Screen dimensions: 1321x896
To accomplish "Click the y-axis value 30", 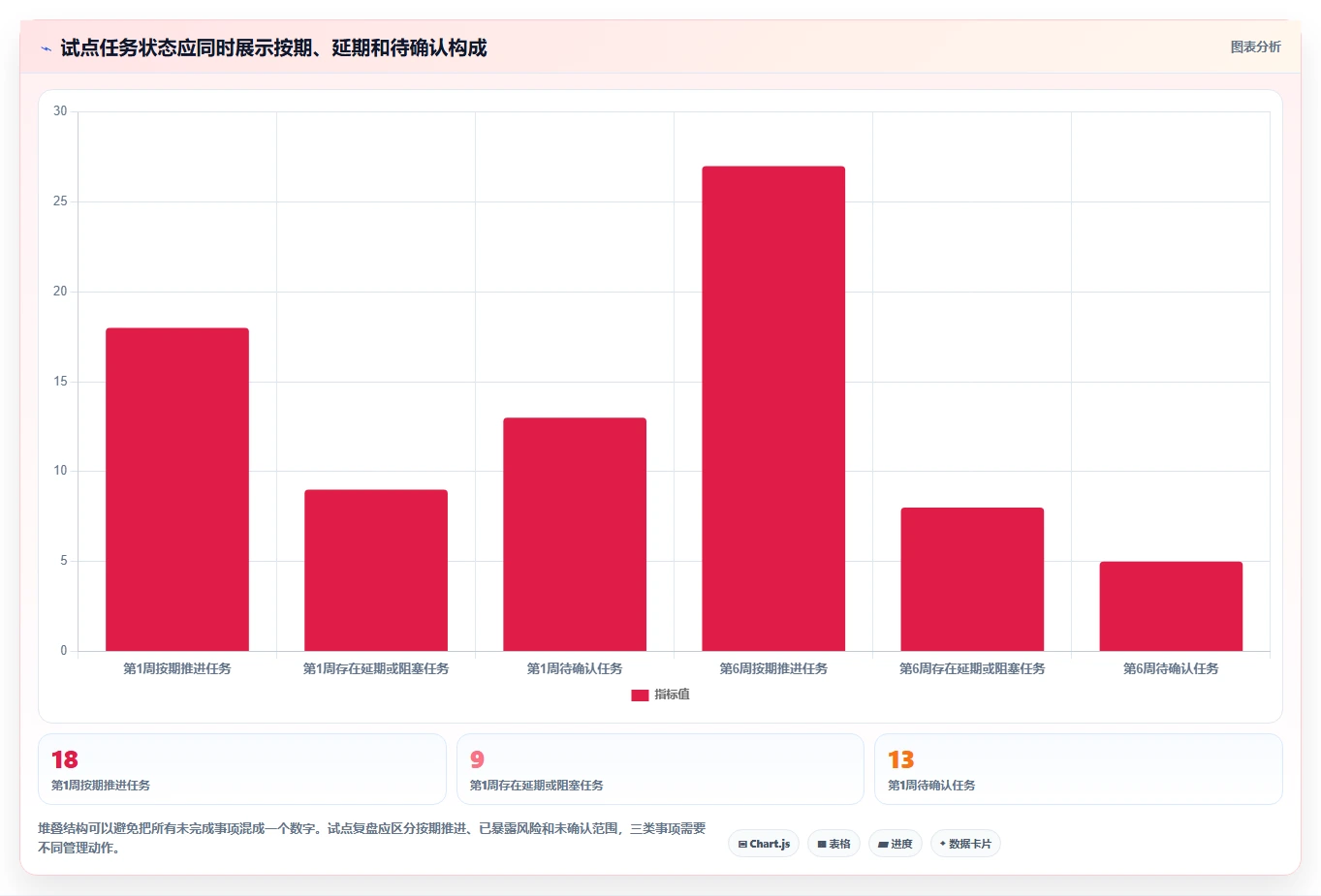I will pyautogui.click(x=60, y=111).
